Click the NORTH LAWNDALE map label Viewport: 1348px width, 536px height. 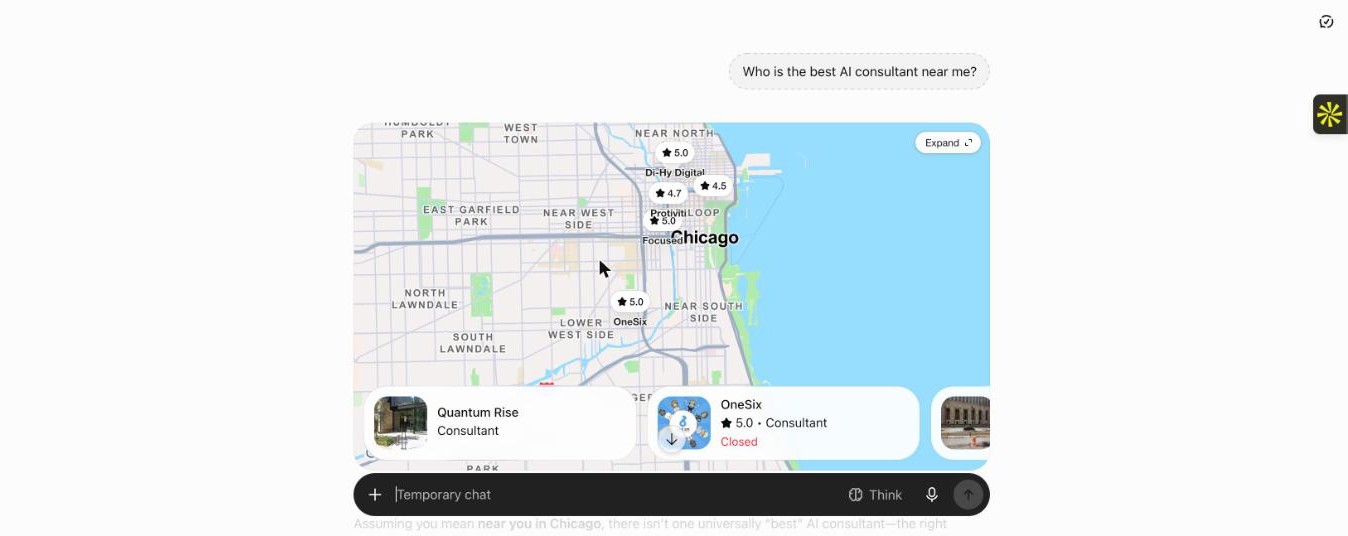[x=425, y=299]
